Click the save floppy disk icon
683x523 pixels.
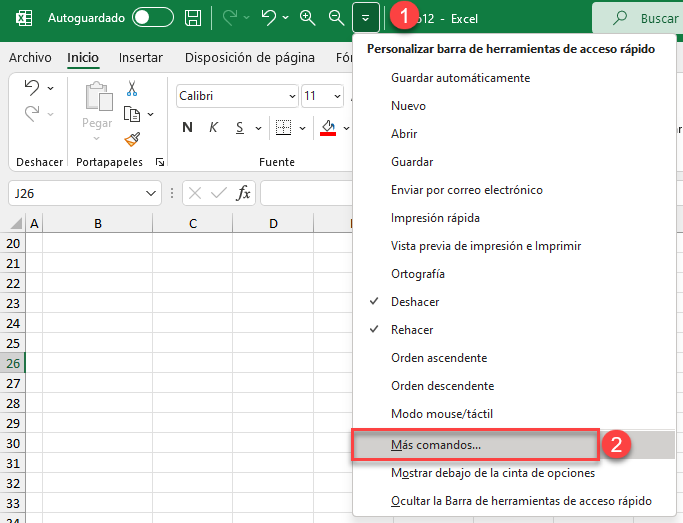pos(193,18)
